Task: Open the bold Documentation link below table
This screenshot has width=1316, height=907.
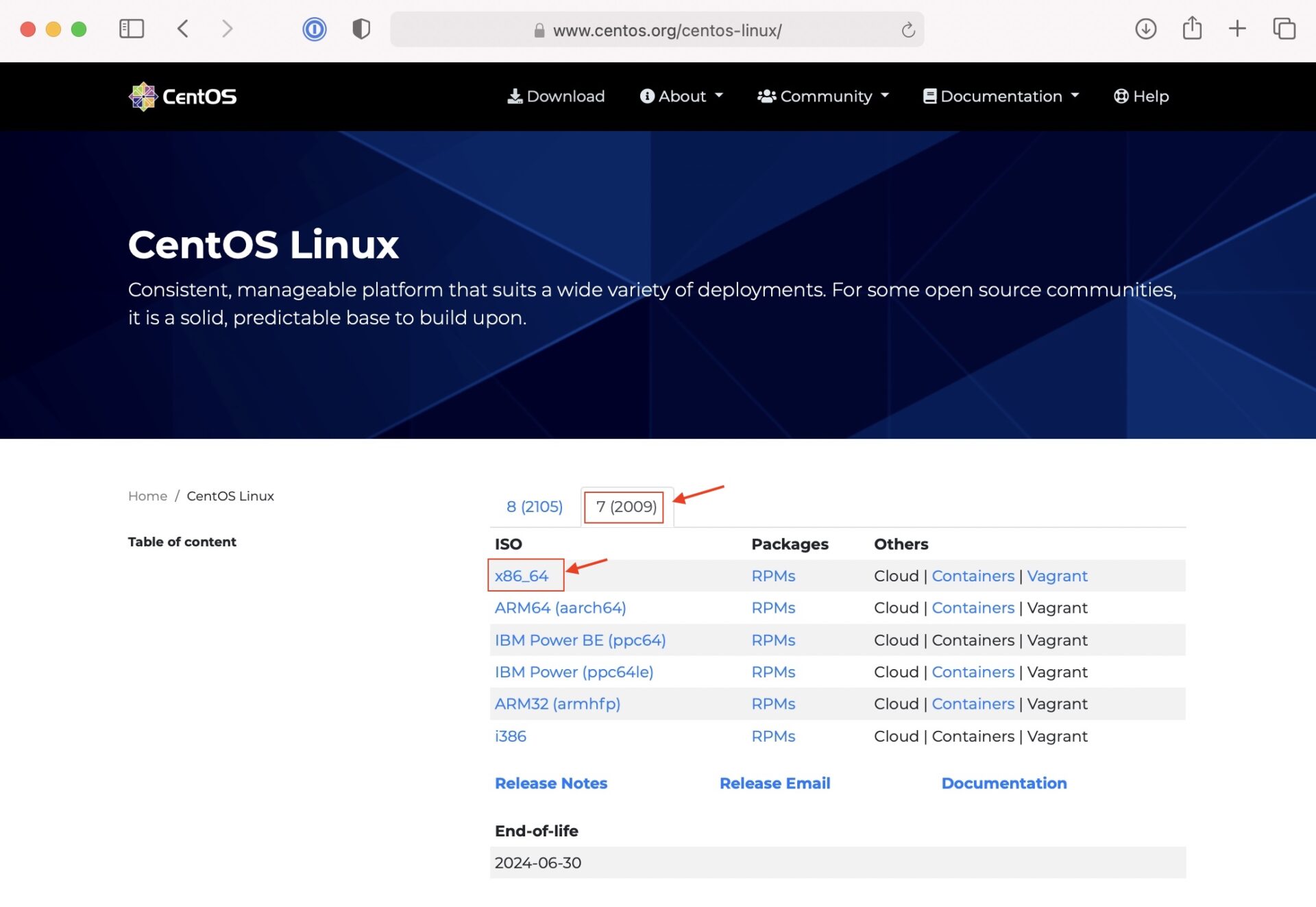Action: point(1003,783)
